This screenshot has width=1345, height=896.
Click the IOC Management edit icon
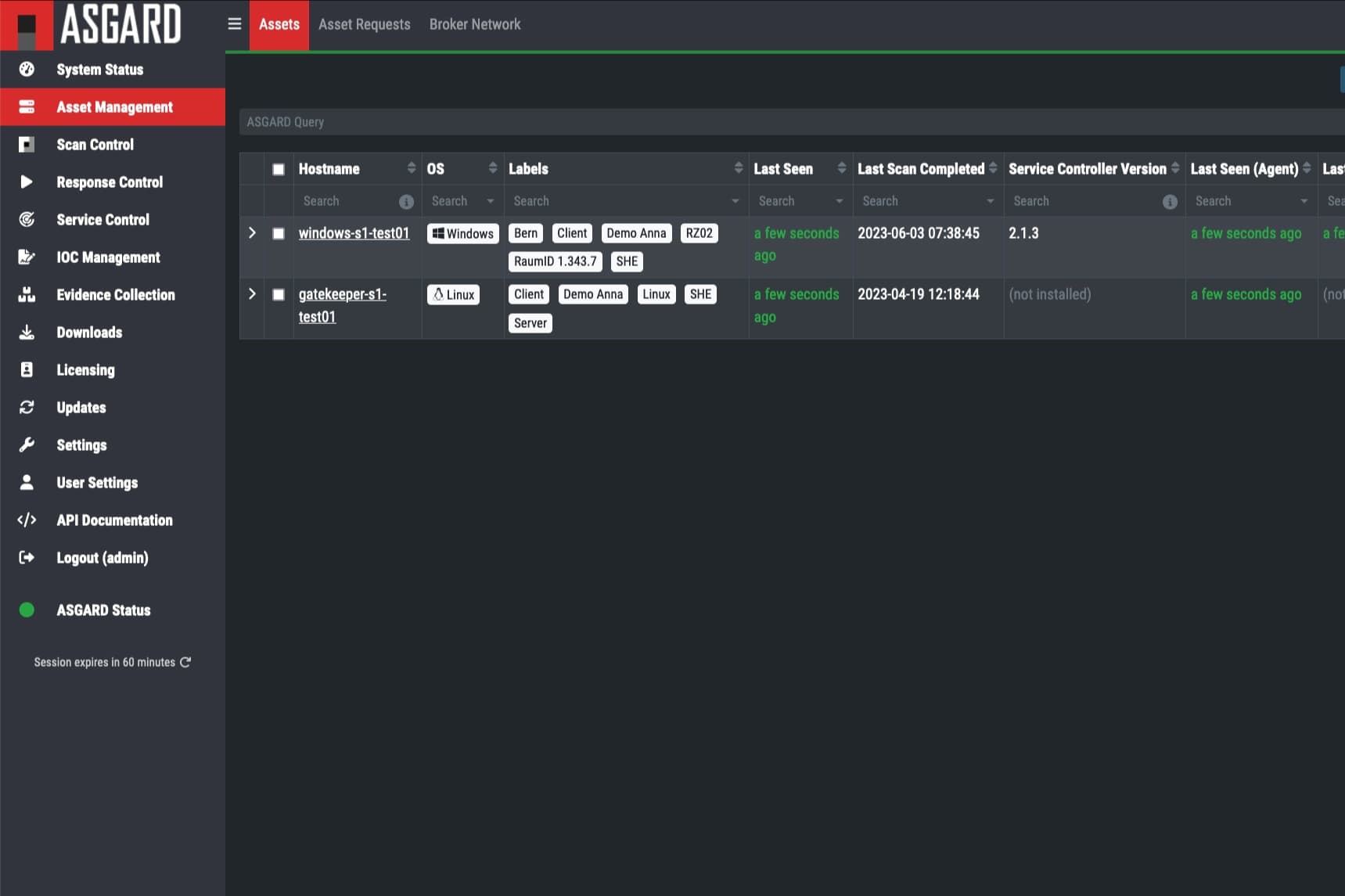tap(27, 257)
